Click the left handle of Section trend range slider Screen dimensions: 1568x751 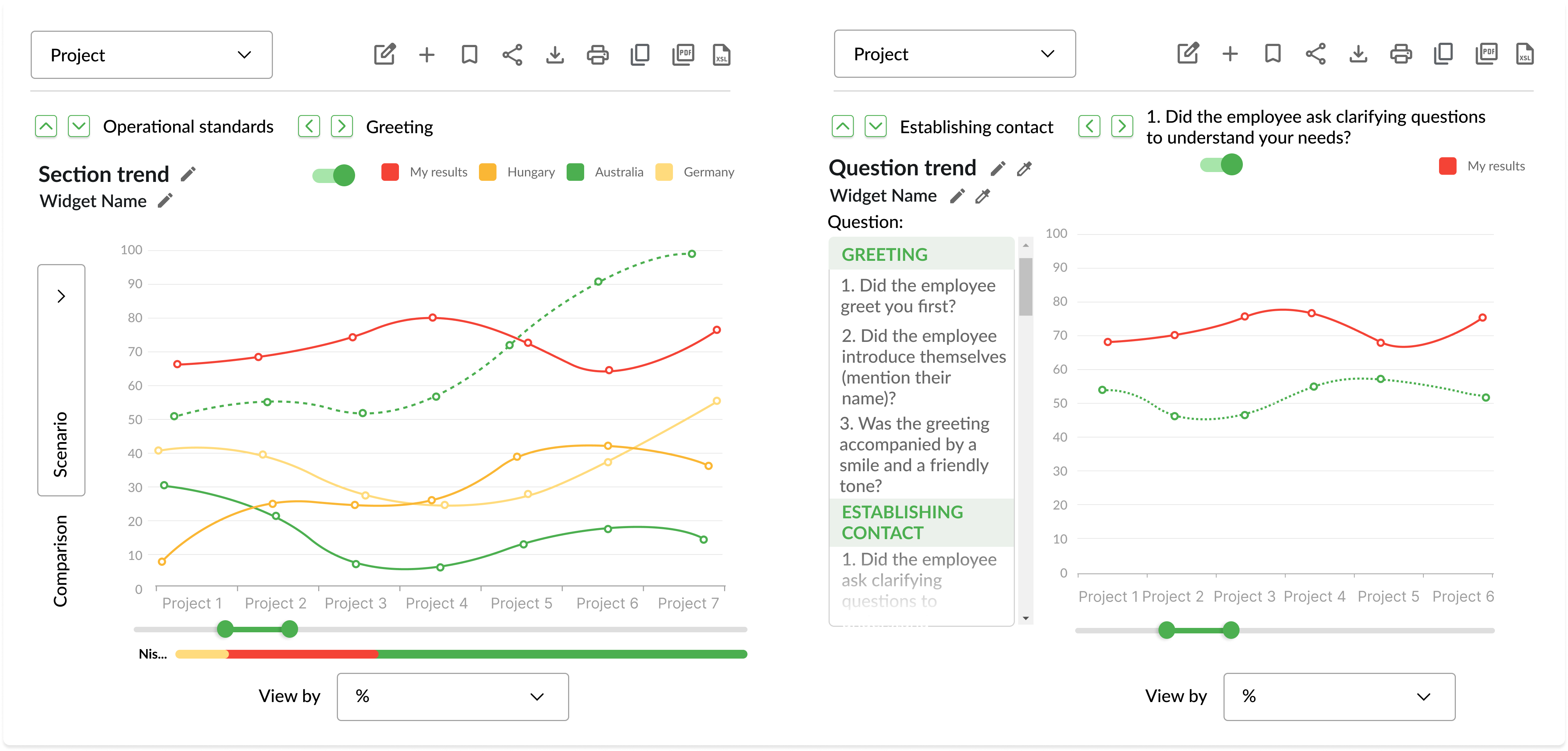(x=225, y=629)
